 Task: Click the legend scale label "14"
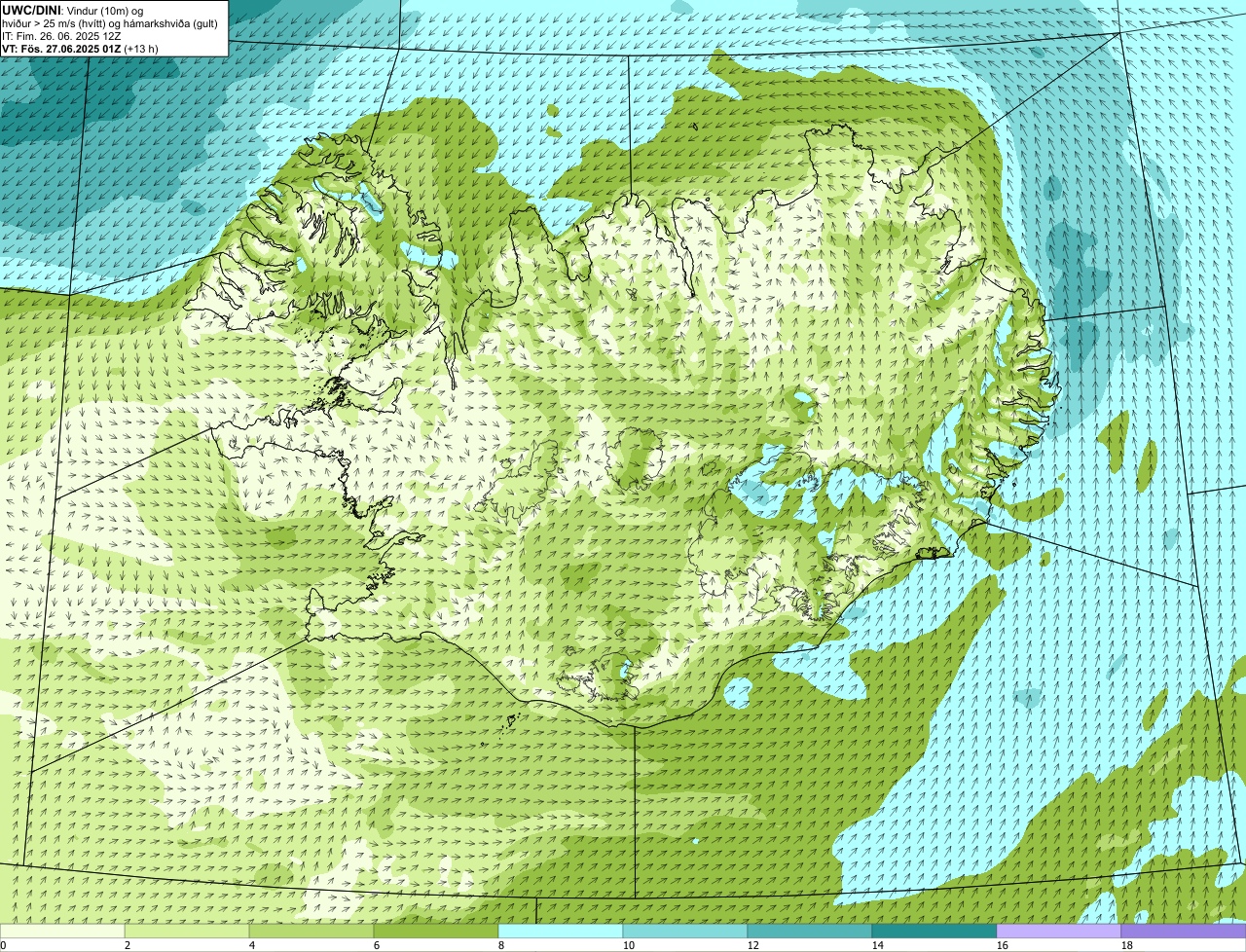coord(878,945)
